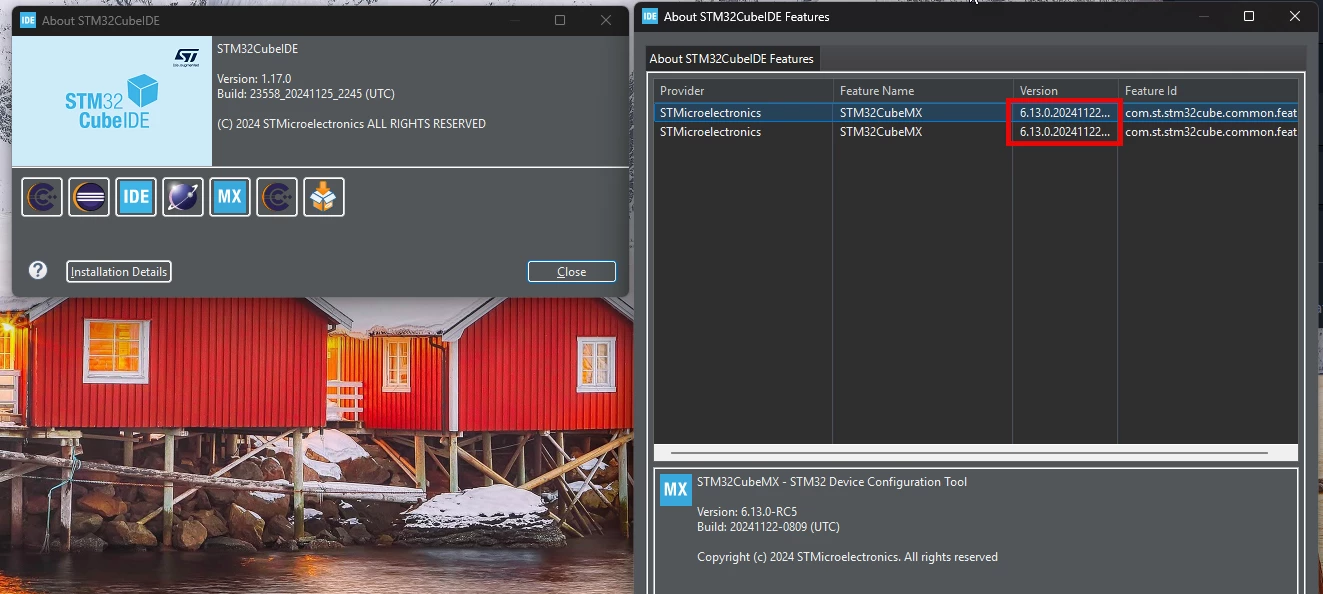Image resolution: width=1323 pixels, height=594 pixels.
Task: Click the 'About STM32CubeIDE Features' window title
Action: [x=747, y=17]
